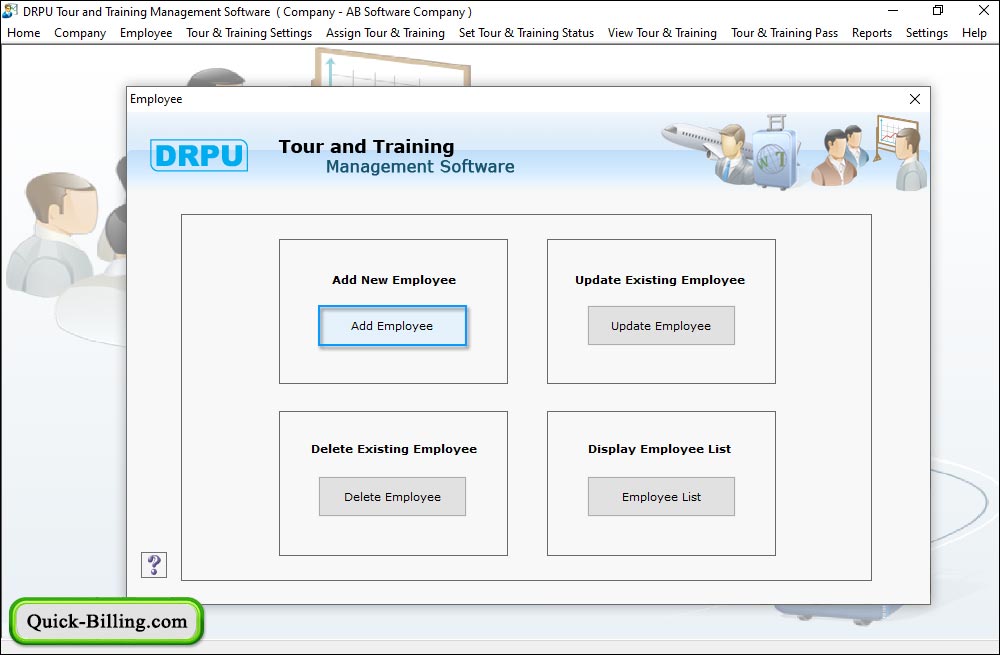Click the 'Tour and Training' banner title

click(x=367, y=147)
